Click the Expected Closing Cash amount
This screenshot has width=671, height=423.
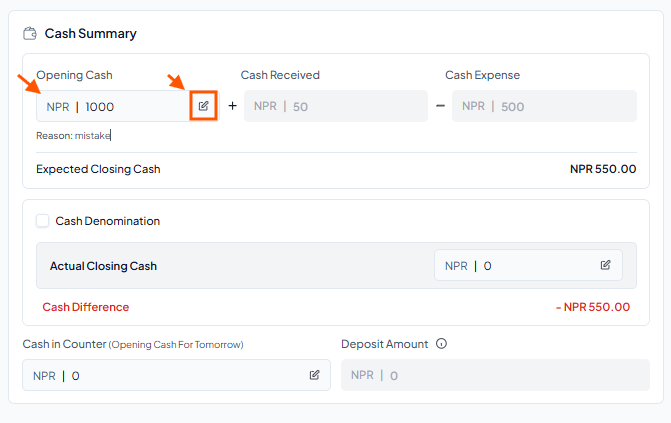point(603,169)
